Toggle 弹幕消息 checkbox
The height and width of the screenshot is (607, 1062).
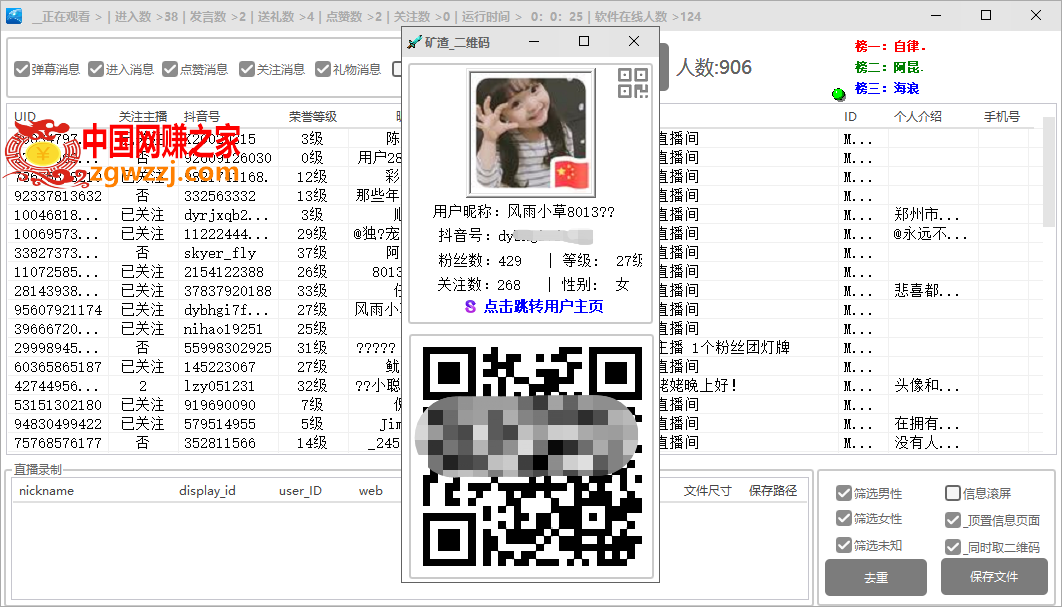[22, 69]
